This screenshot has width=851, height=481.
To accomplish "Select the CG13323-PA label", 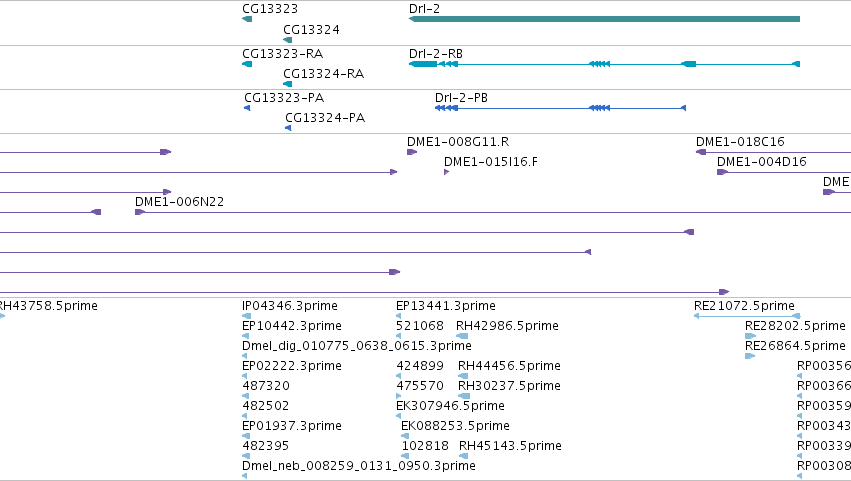I will (x=284, y=98).
